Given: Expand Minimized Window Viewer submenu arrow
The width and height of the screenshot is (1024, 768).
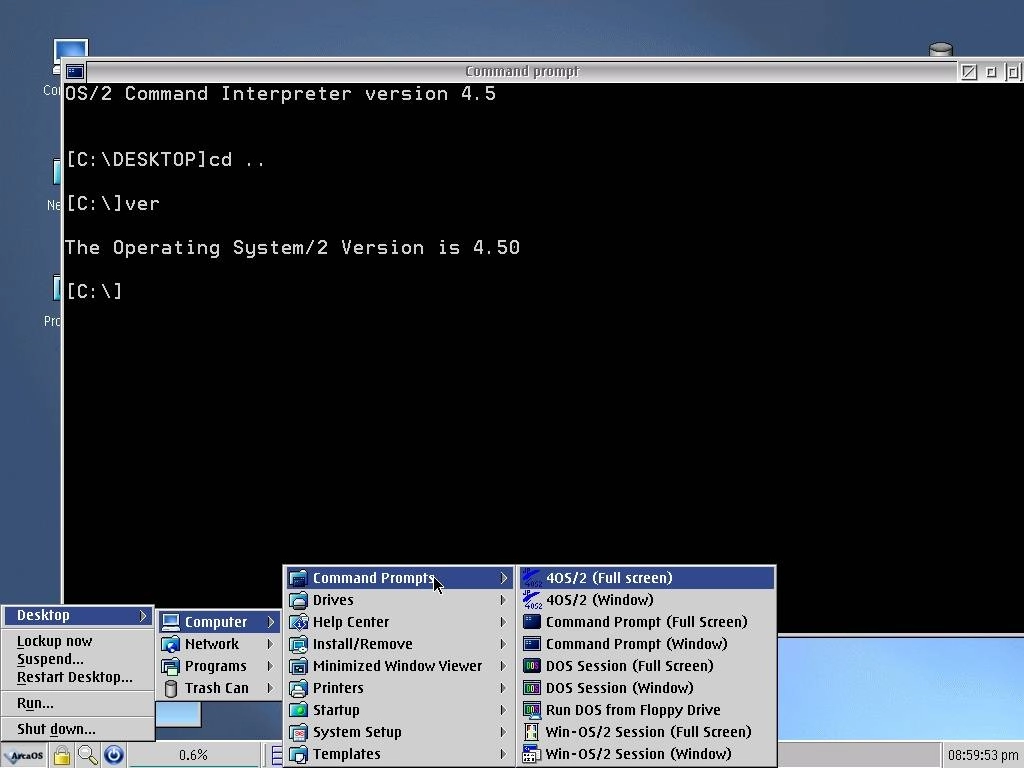Looking at the screenshot, I should pos(504,666).
